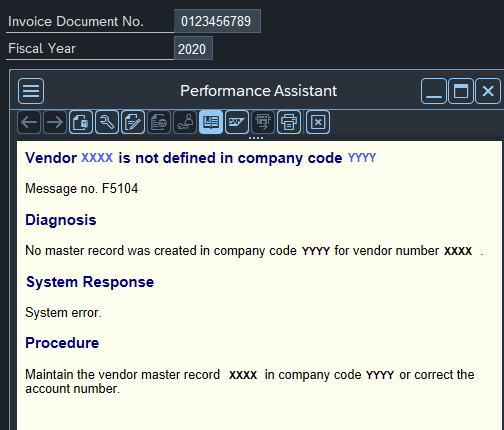Click the Fiscal Year field
This screenshot has height=430, width=504.
click(193, 49)
